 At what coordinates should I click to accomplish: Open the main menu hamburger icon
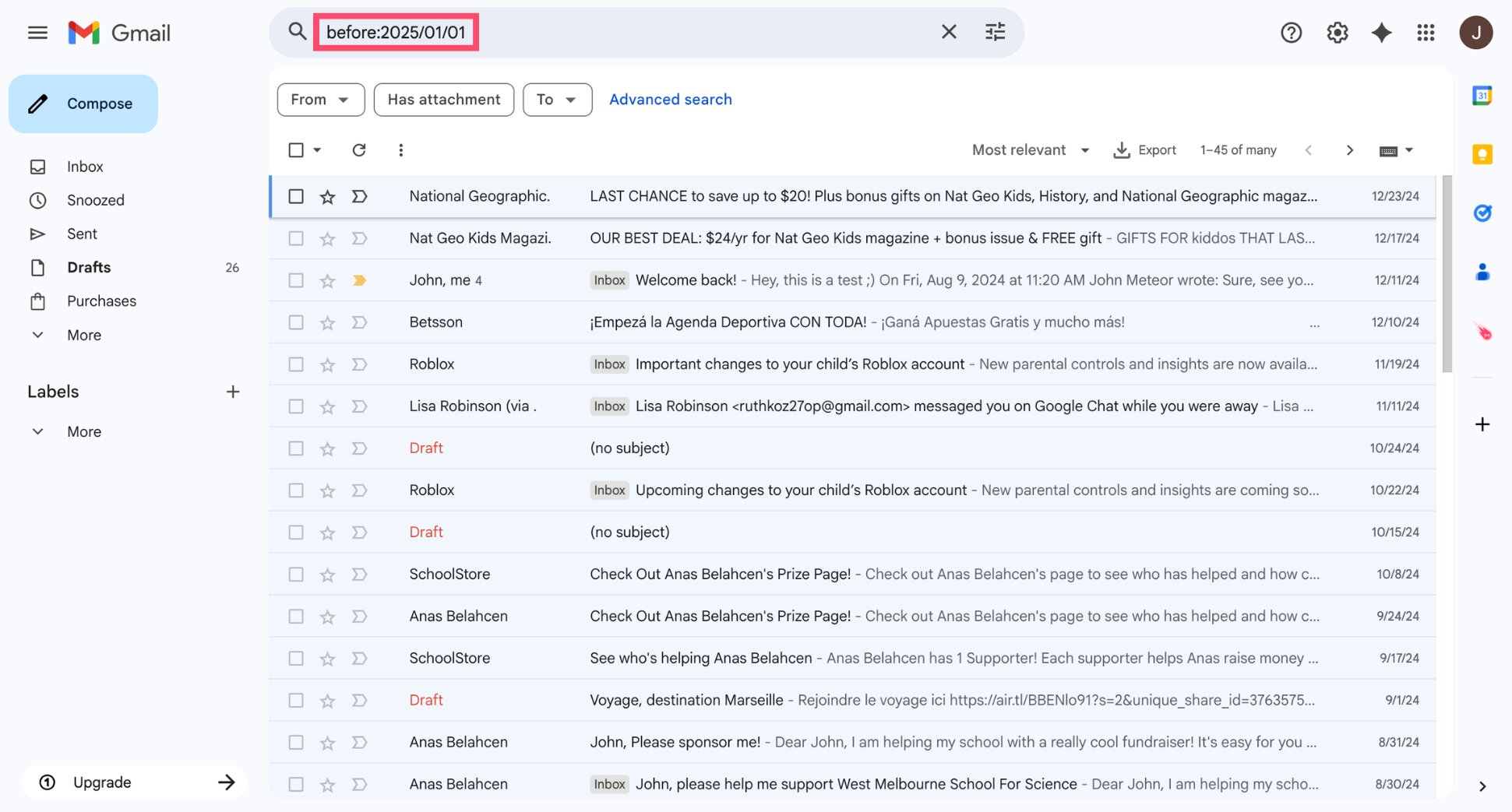(37, 33)
